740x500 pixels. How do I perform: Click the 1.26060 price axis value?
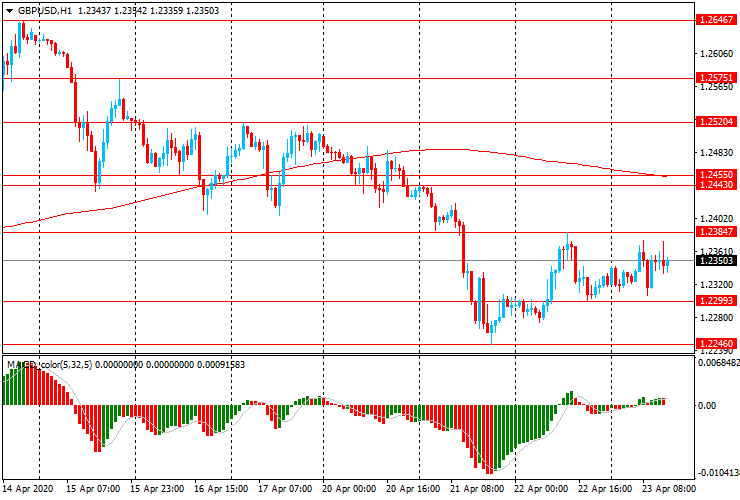click(716, 54)
